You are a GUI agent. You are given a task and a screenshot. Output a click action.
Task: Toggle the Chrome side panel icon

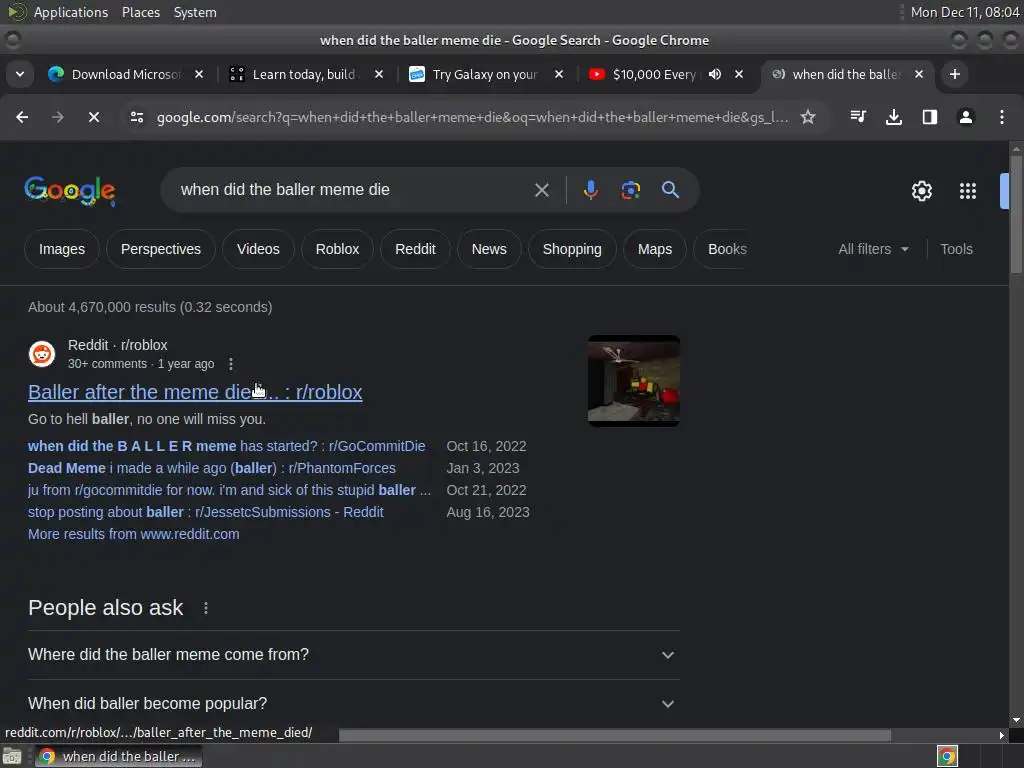click(929, 117)
